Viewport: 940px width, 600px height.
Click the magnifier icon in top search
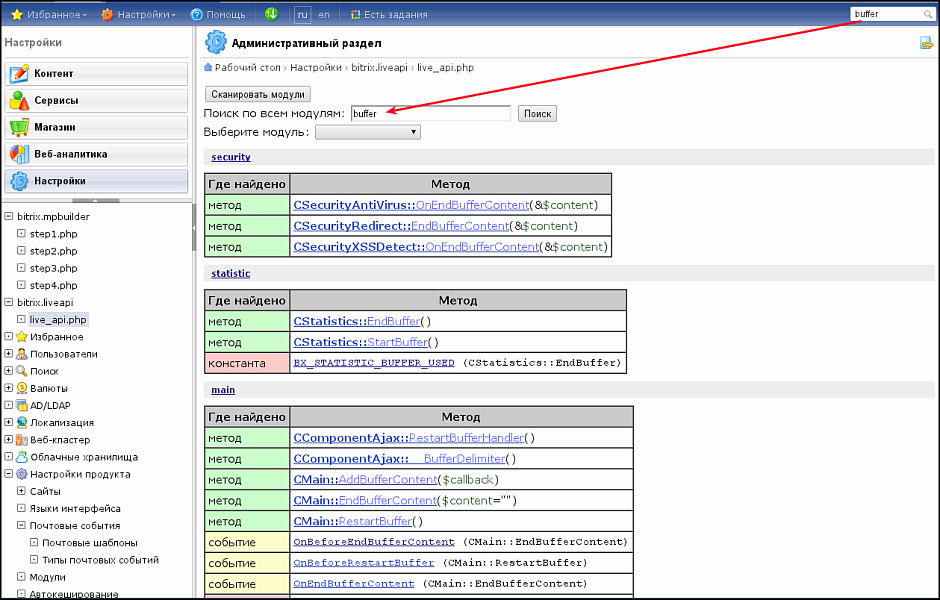(x=919, y=14)
